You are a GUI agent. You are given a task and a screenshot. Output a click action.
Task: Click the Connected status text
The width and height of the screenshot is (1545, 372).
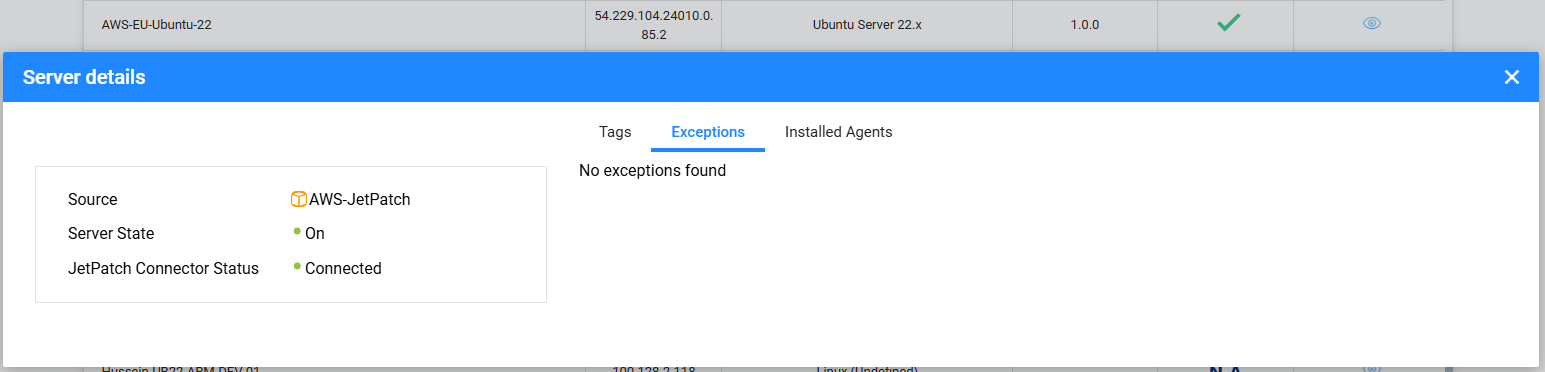click(x=343, y=268)
